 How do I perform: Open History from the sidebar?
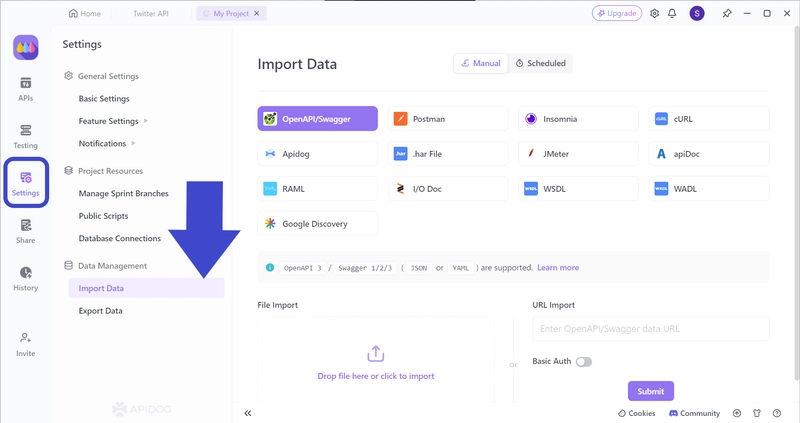point(26,278)
